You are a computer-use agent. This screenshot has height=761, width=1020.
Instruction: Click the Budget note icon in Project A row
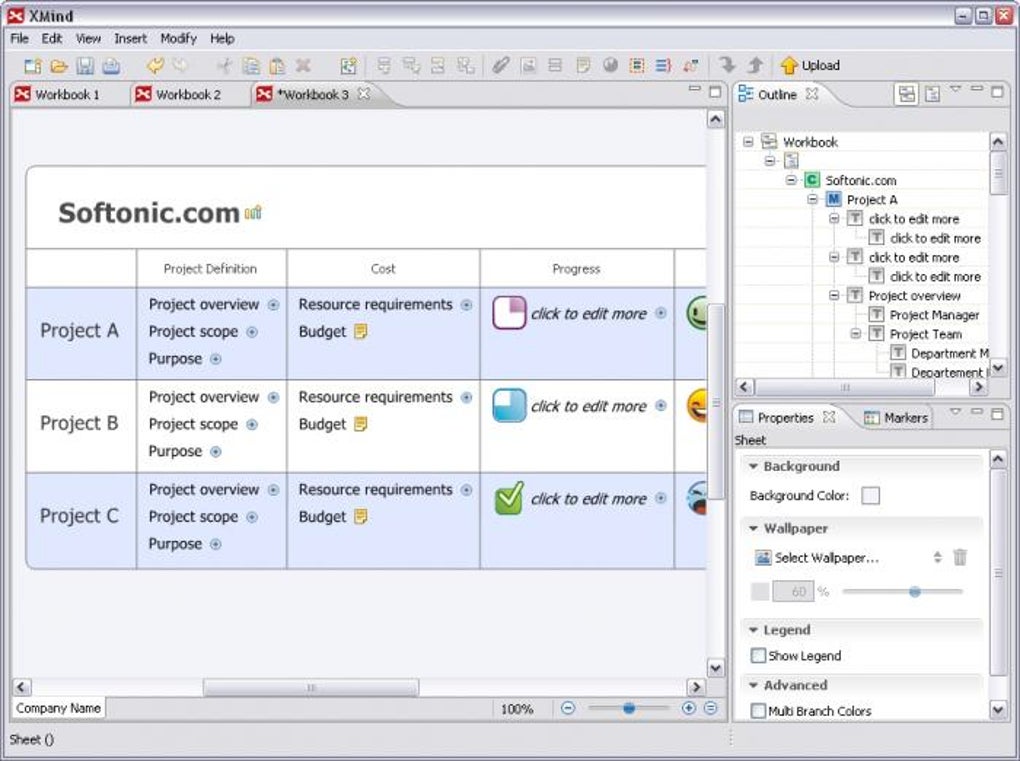[x=360, y=332]
